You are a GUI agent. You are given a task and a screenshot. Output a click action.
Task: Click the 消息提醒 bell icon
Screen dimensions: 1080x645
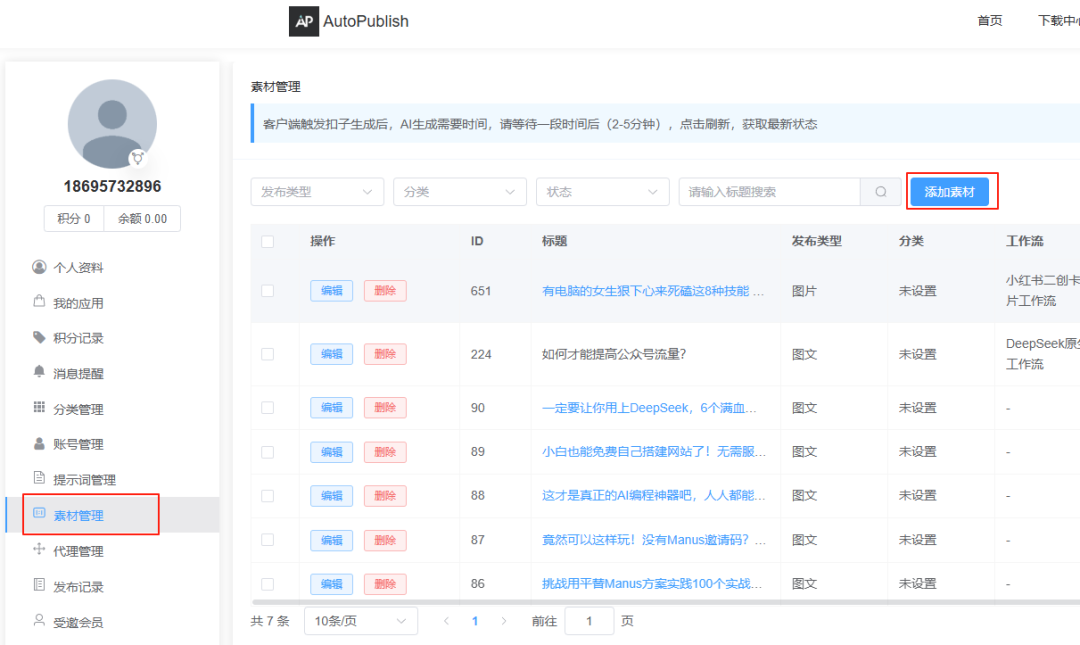coord(39,372)
